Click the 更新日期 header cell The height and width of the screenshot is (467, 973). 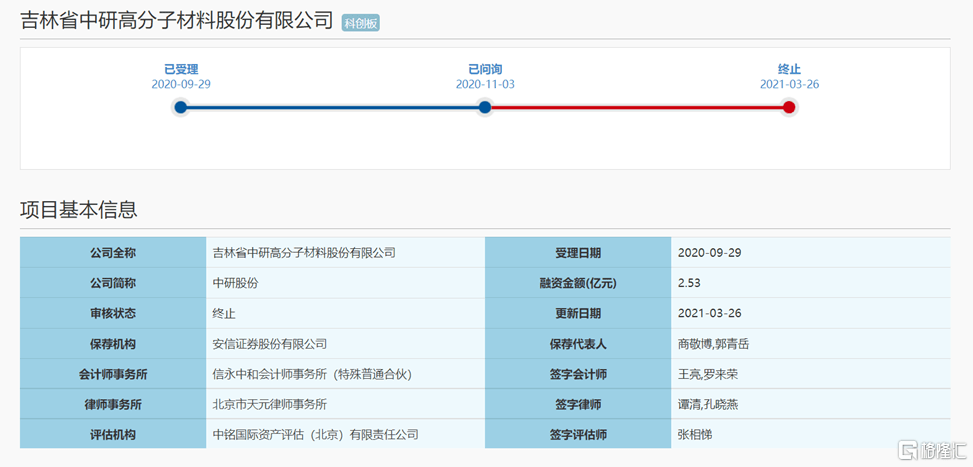point(578,313)
